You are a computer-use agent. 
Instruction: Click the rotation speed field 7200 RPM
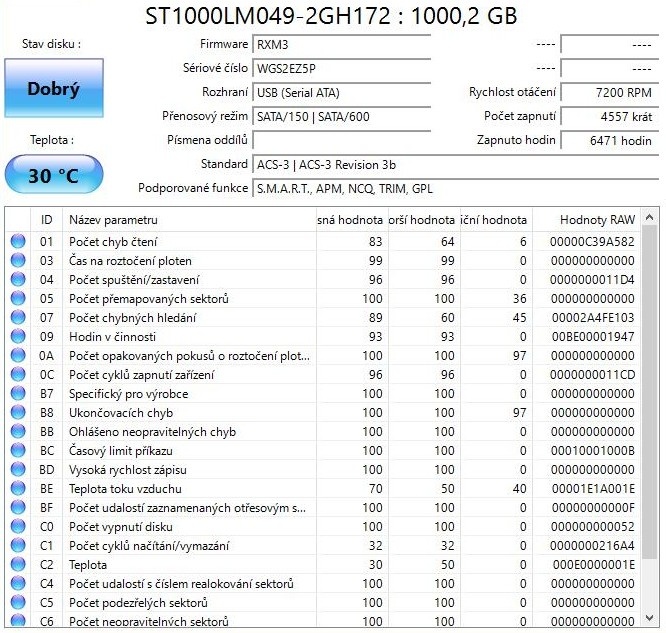[610, 93]
